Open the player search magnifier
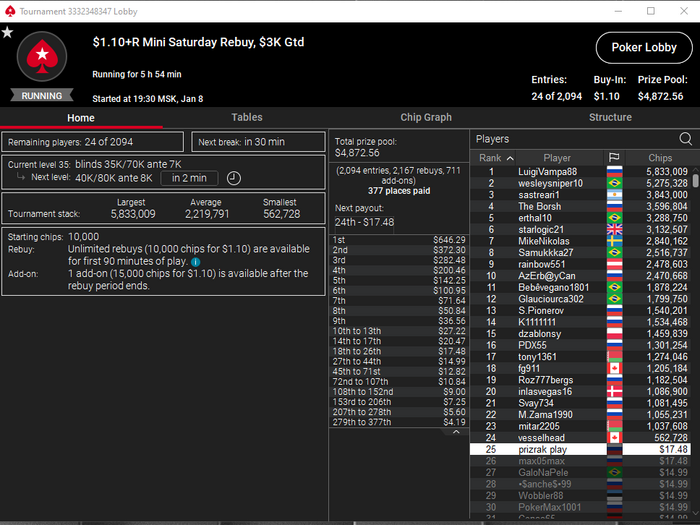This screenshot has height=525, width=700. (685, 139)
